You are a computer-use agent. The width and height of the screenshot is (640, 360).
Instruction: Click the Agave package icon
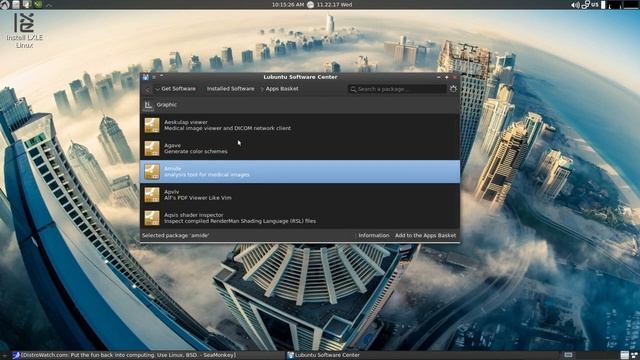[x=152, y=148]
